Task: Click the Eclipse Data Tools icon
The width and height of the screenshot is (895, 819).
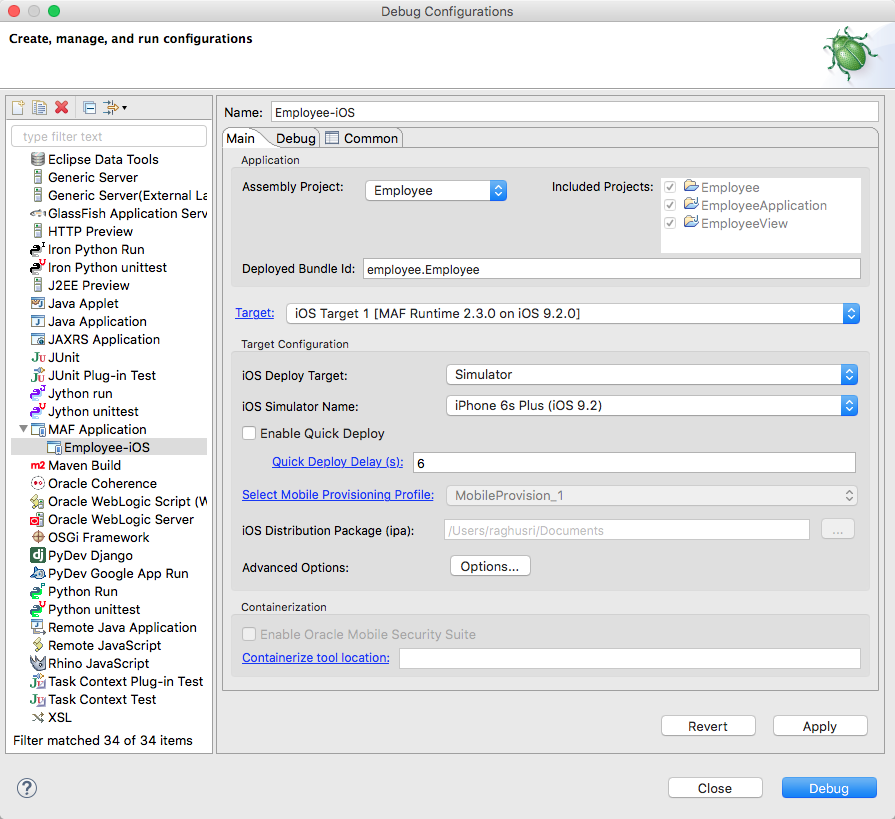Action: click(38, 159)
